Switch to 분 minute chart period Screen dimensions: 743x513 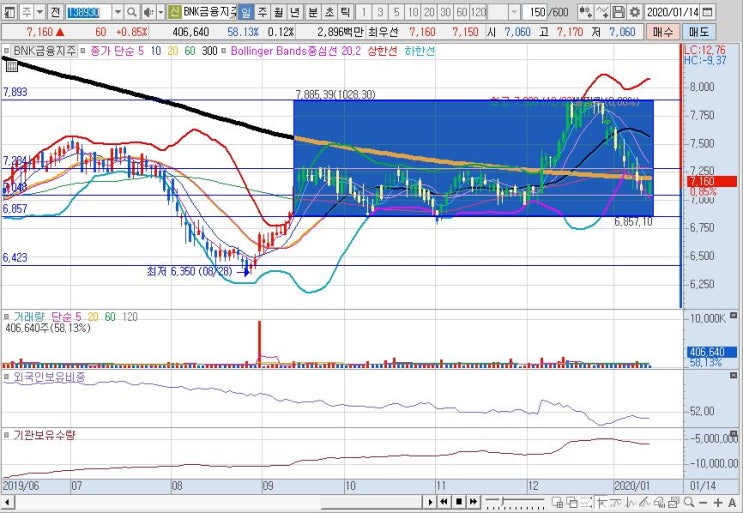pyautogui.click(x=313, y=12)
